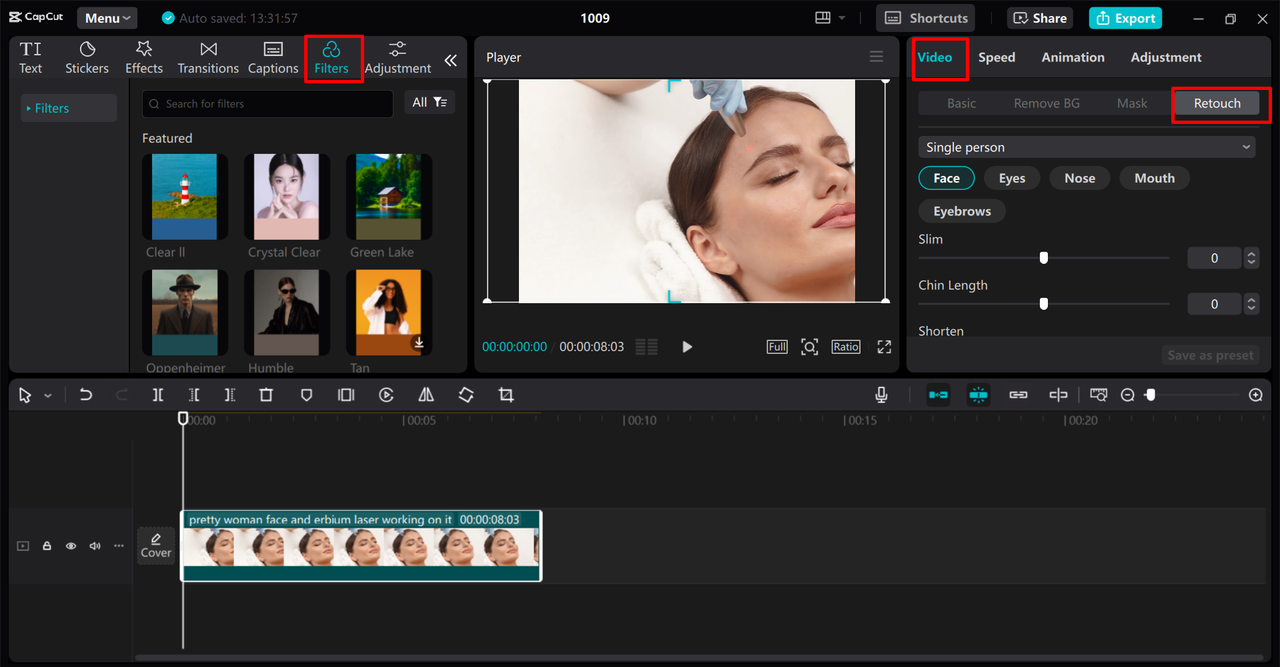This screenshot has height=667, width=1280.
Task: Lock the video track
Action: pyautogui.click(x=47, y=546)
